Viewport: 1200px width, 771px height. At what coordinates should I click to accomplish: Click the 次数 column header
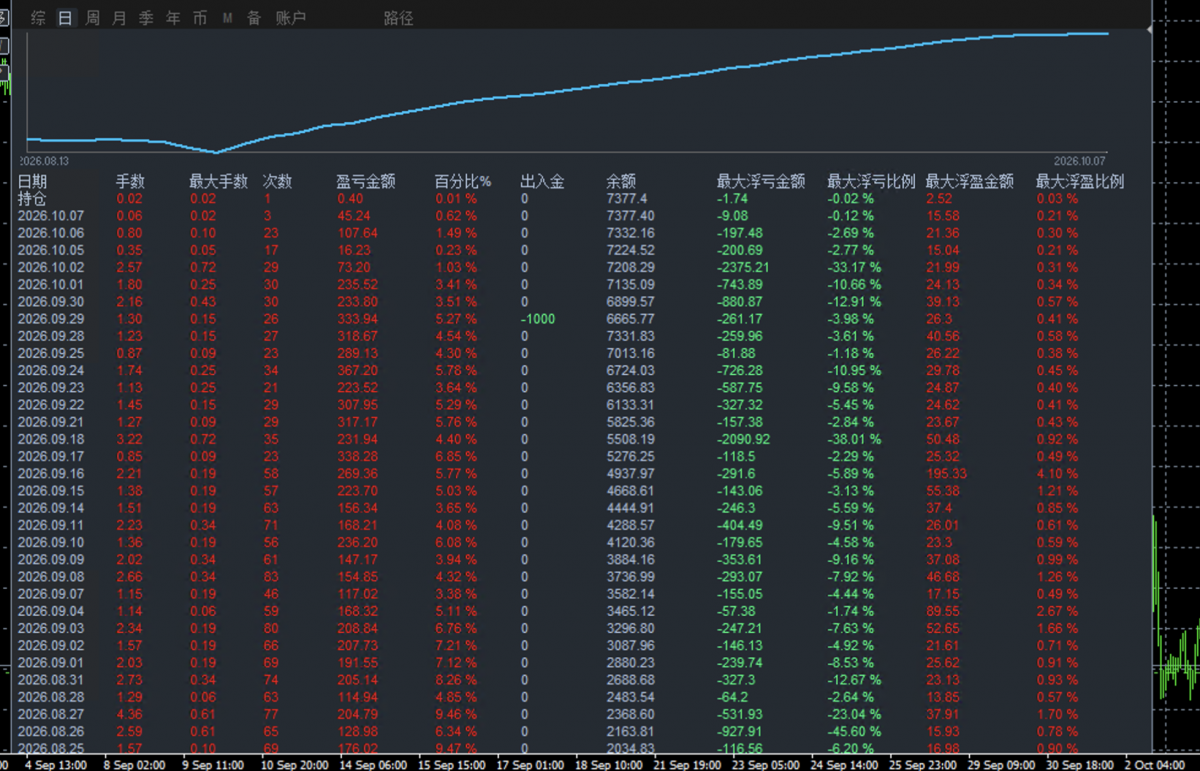(277, 182)
